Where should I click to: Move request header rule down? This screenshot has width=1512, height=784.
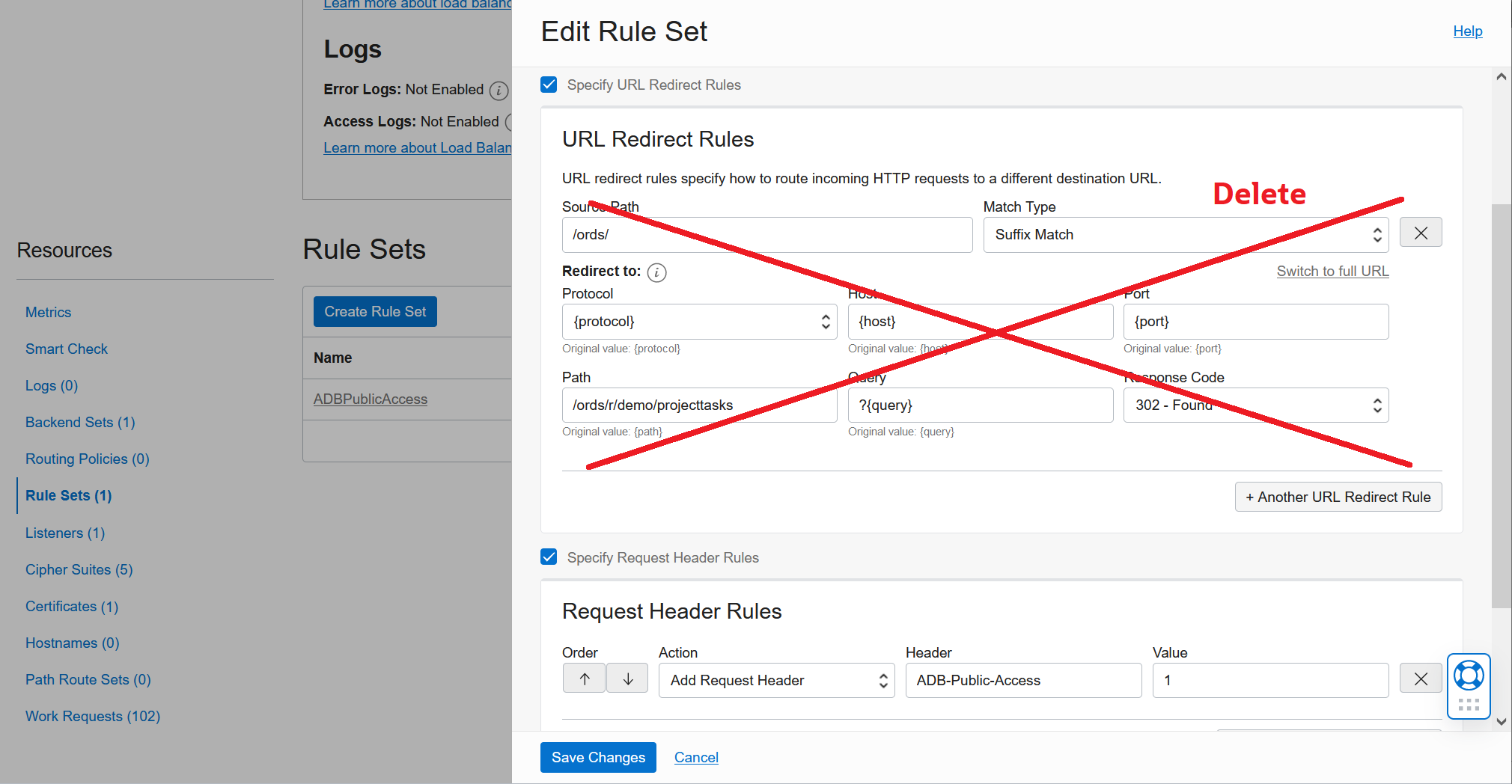[627, 679]
